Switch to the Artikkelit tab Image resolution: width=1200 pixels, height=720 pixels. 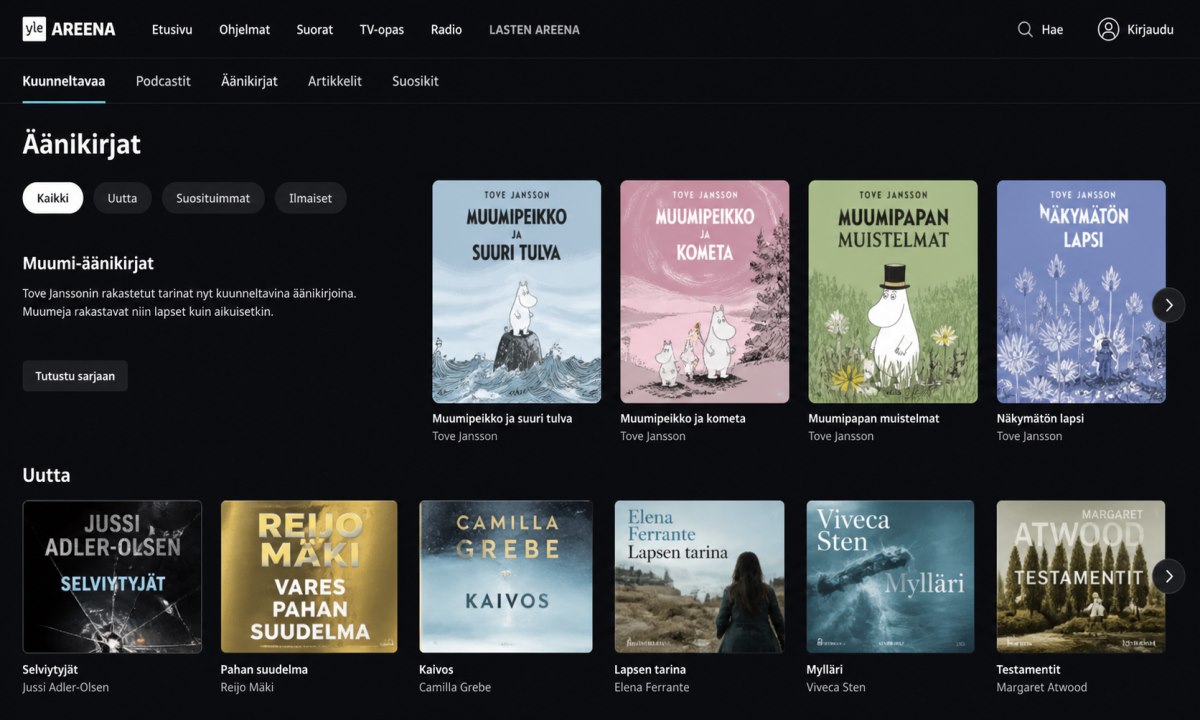(335, 81)
